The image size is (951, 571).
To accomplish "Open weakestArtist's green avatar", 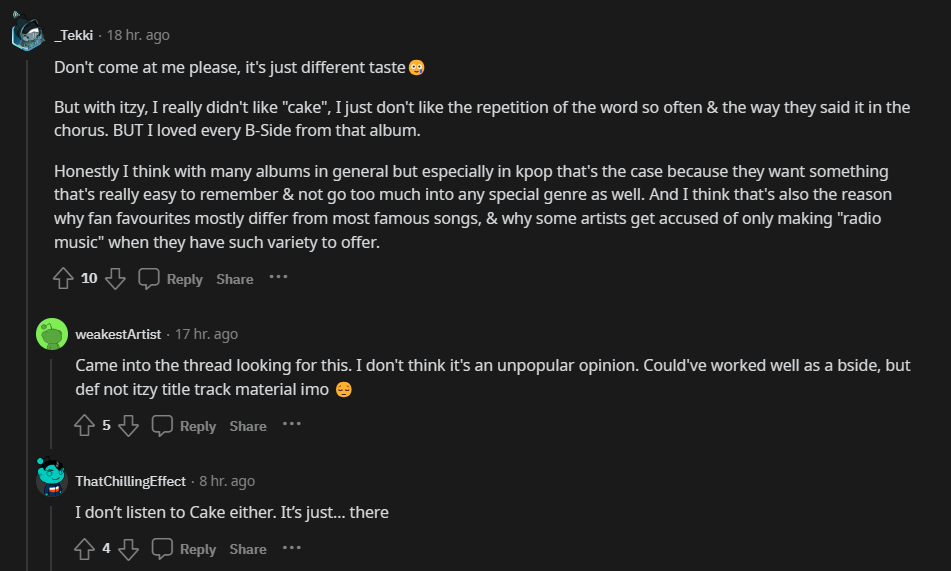I will [51, 334].
